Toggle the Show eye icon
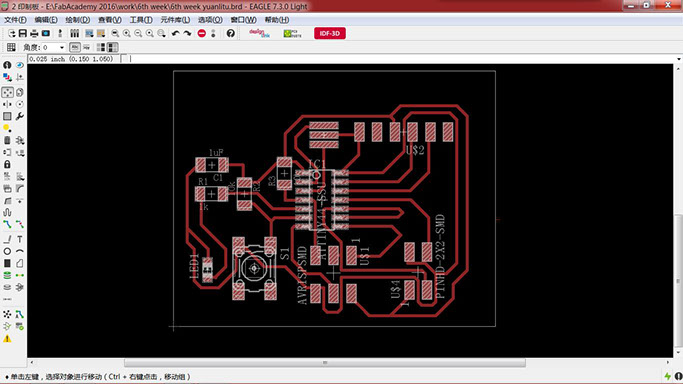Screen dimensions: 683x384 click(x=20, y=65)
